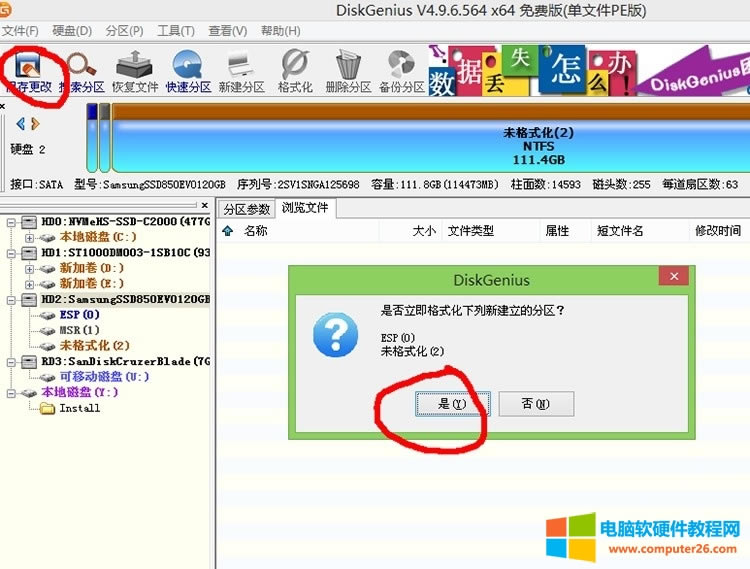Click the Quick Partition (快速分区) icon
This screenshot has width=750, height=569.
pyautogui.click(x=188, y=70)
